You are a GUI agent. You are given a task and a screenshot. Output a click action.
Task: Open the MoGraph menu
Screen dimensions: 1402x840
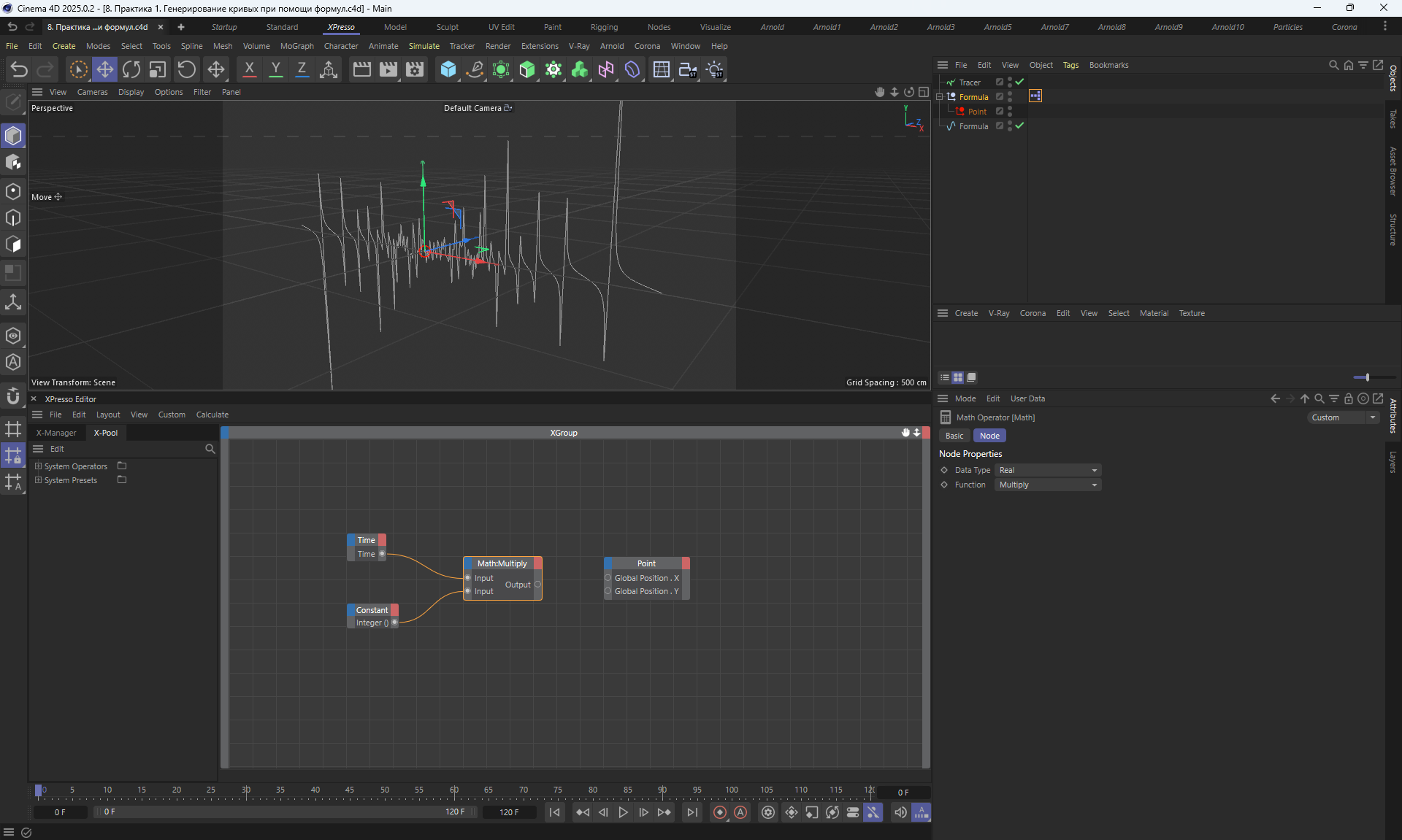point(296,46)
